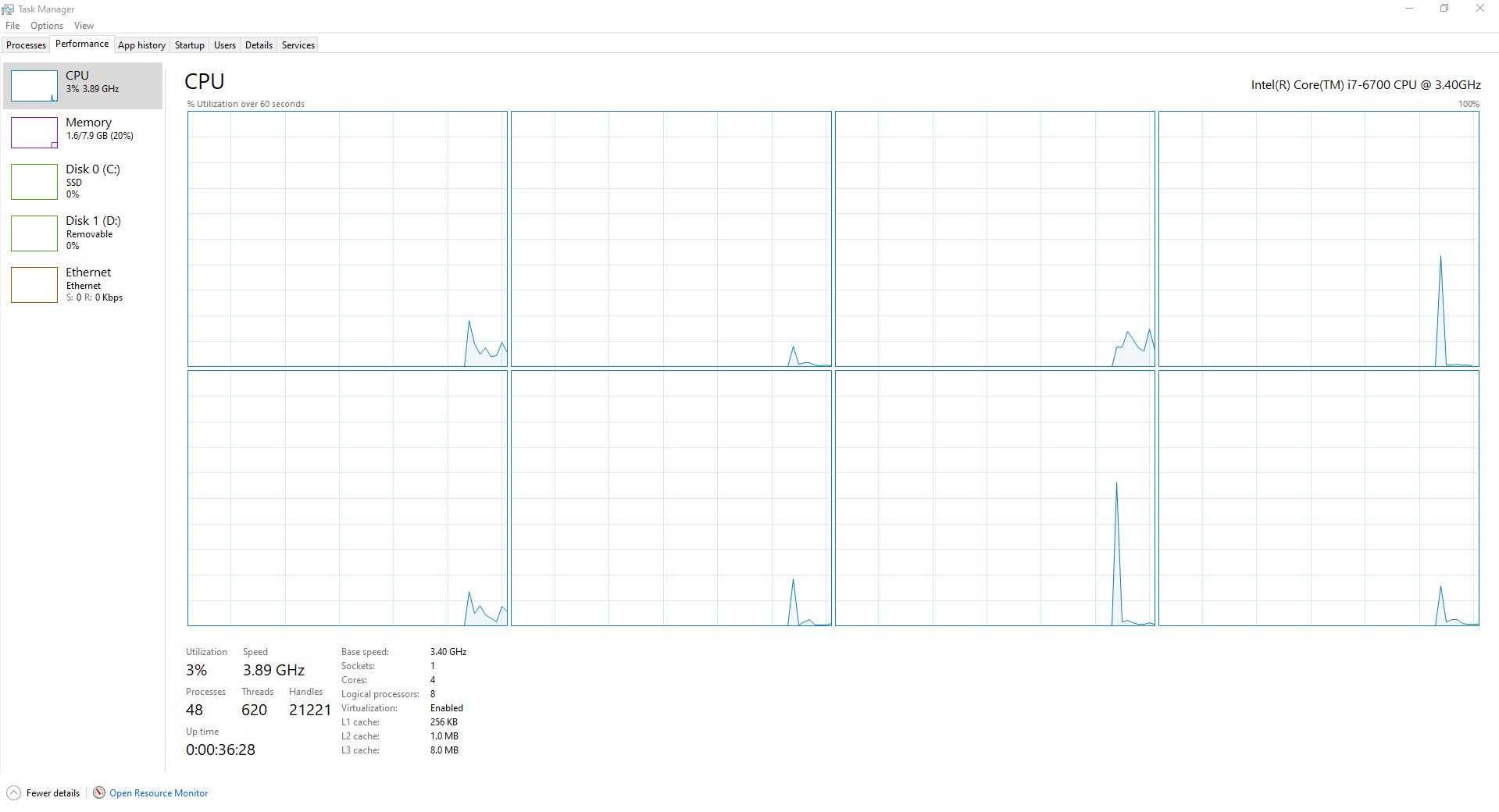Show Disk 1 (D:) Removable performance

tap(83, 233)
